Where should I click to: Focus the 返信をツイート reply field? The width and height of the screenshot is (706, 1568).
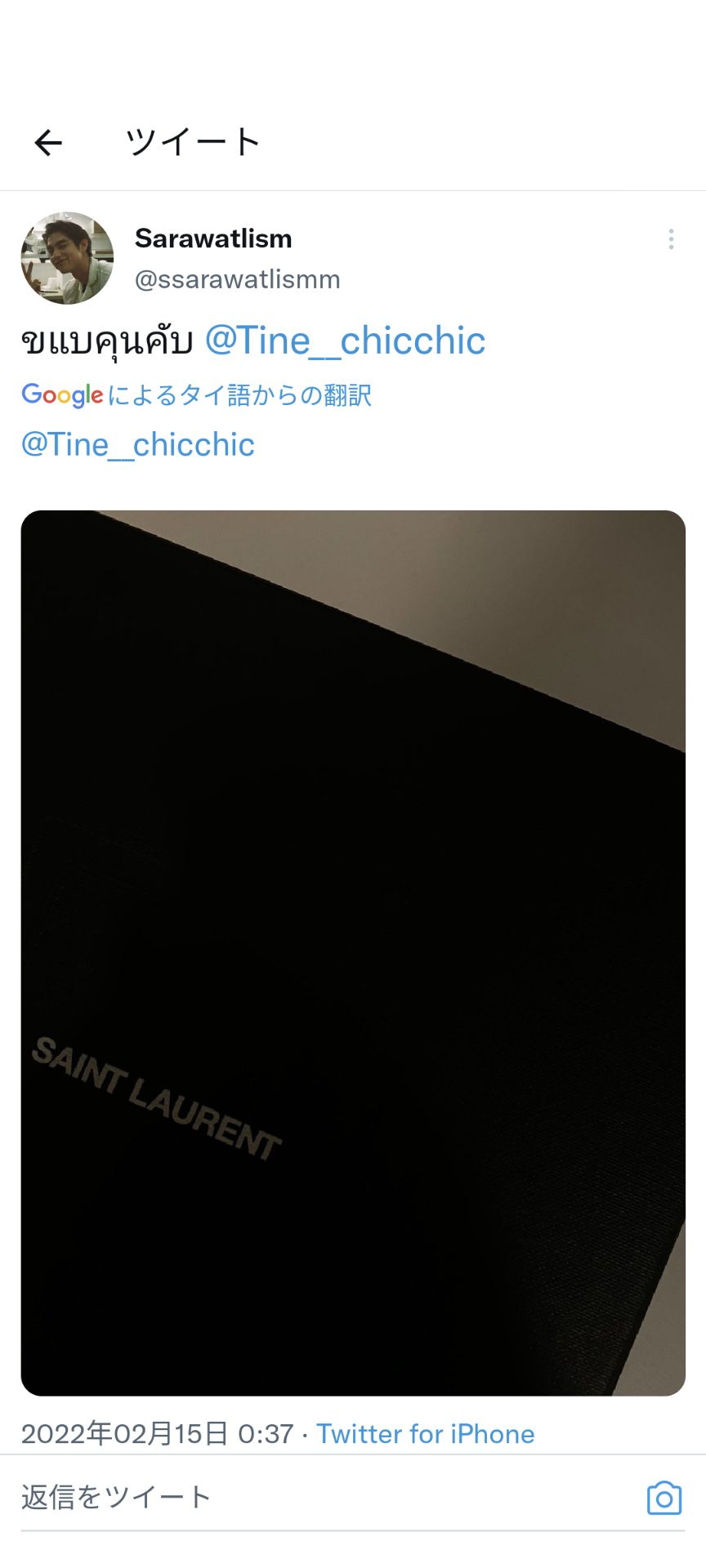point(327,1497)
